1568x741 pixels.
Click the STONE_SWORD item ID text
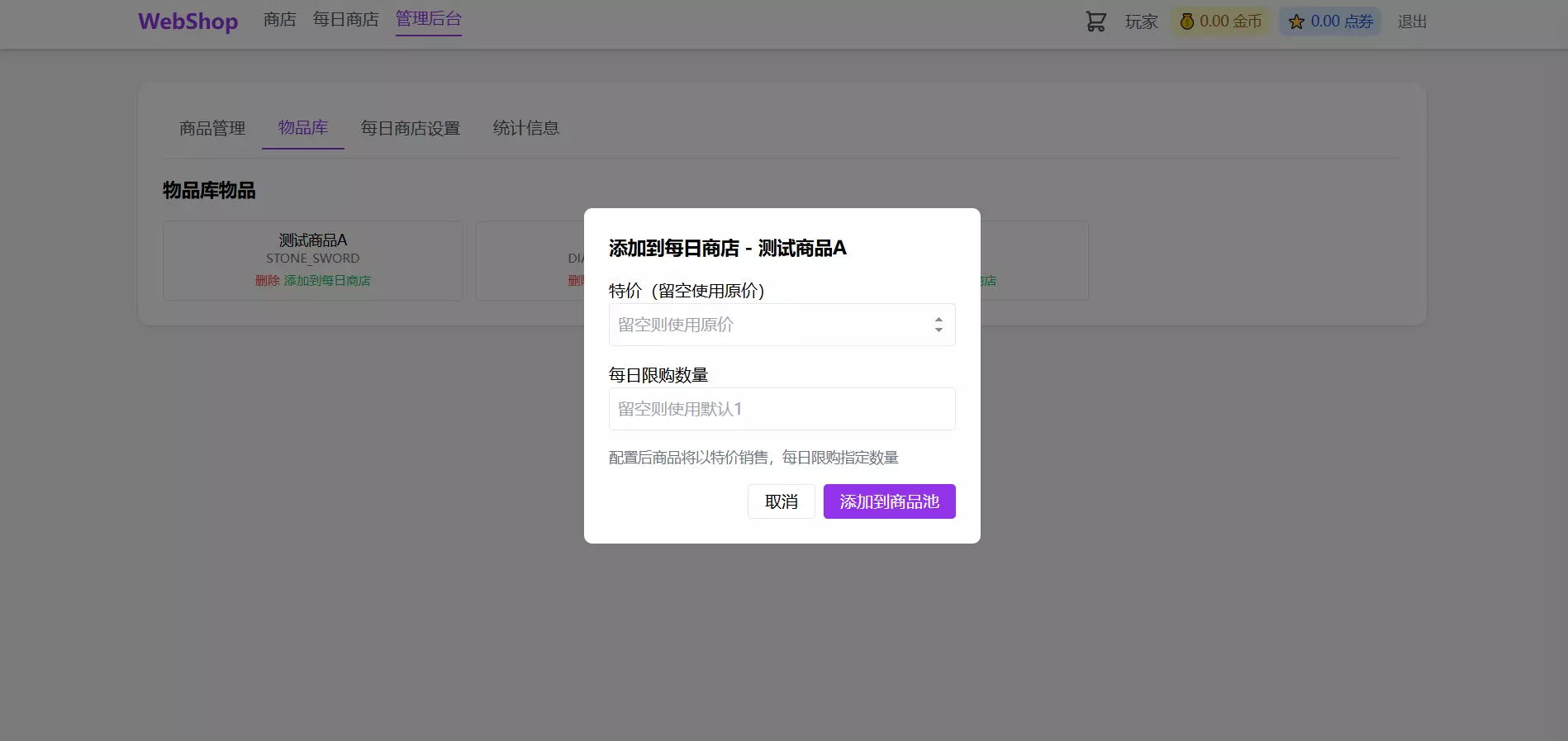312,259
